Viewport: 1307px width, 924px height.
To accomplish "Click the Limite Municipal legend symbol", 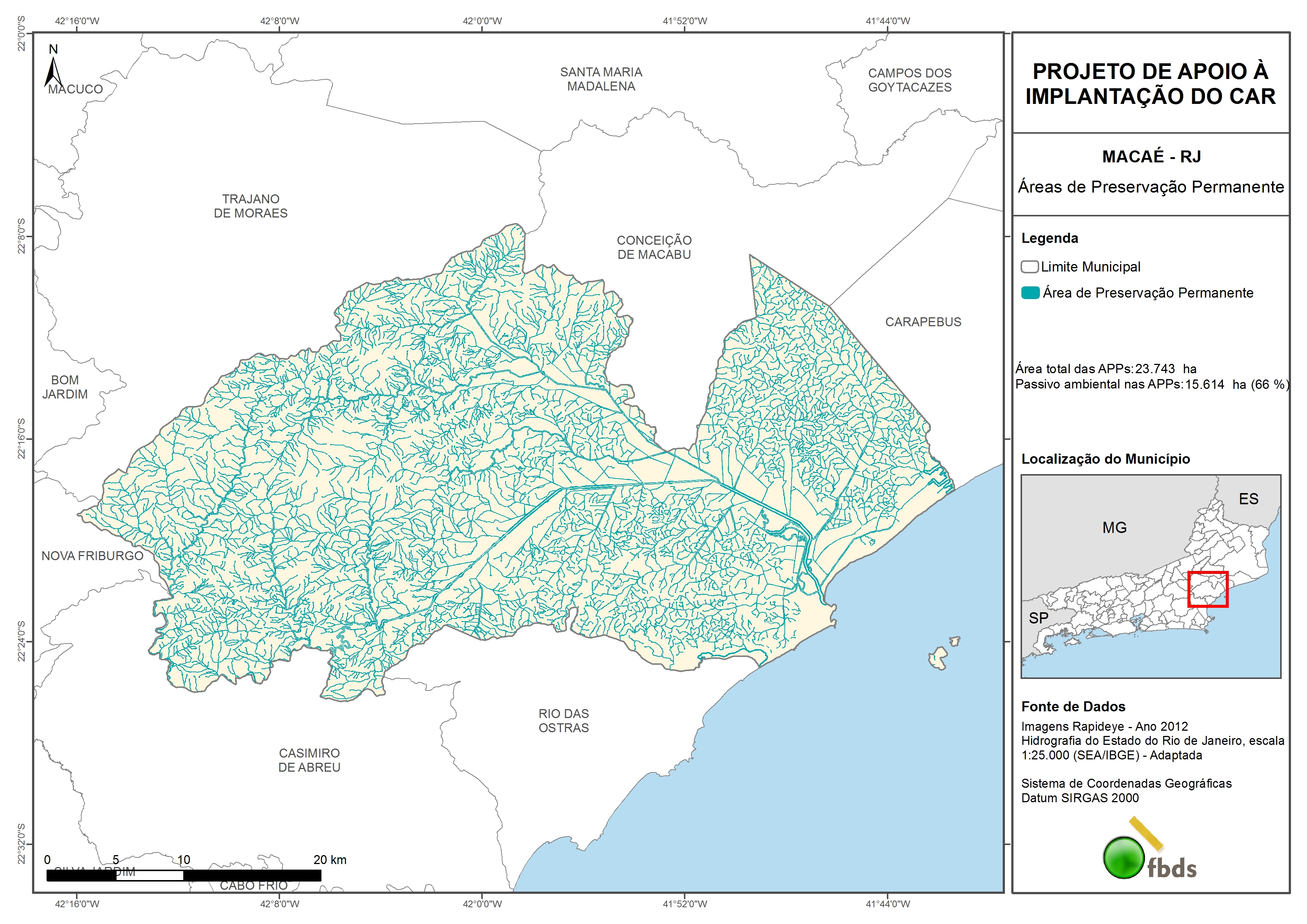I will click(1029, 266).
